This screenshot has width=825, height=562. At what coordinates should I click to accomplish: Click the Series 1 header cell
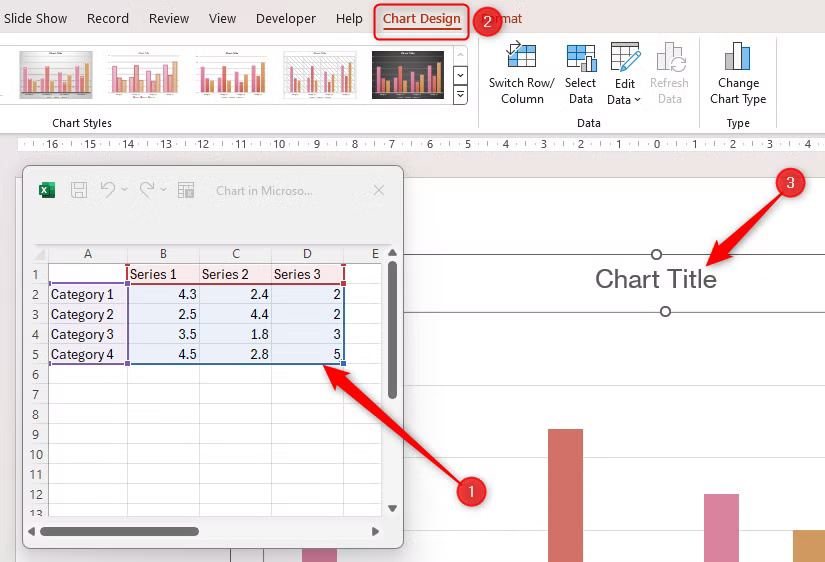click(163, 274)
